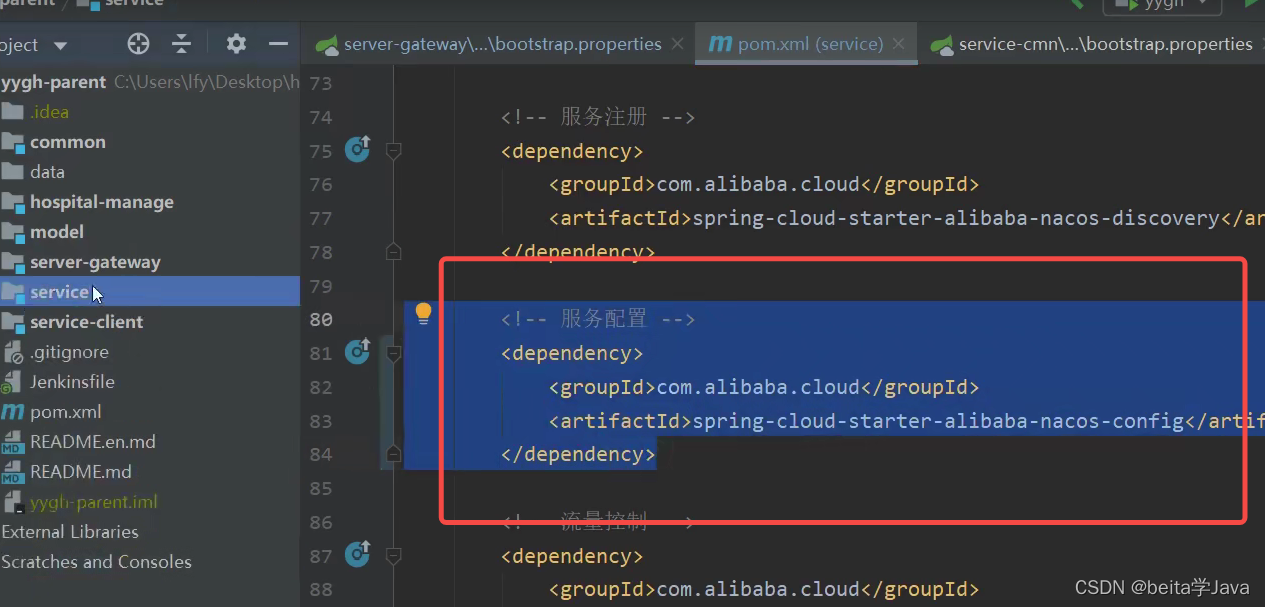Hide the Project tool window
This screenshot has width=1265, height=607.
(279, 44)
